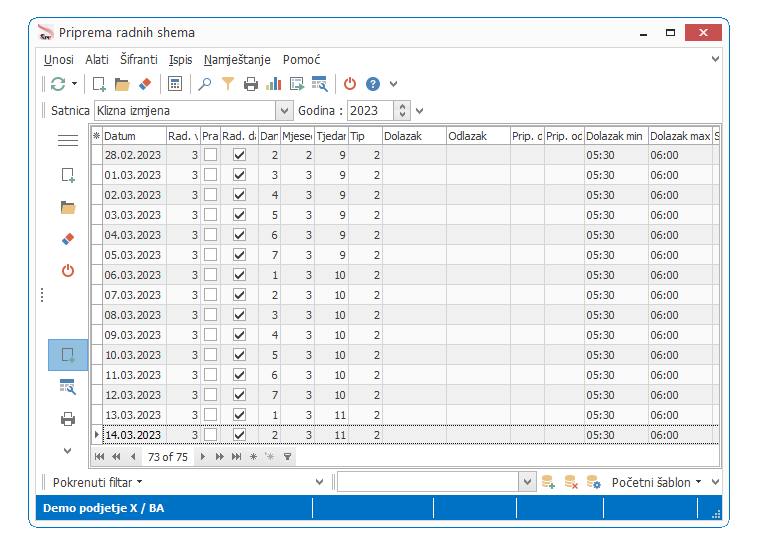Toggle Rad. dan checkbox for 14.03.2023

pos(239,435)
